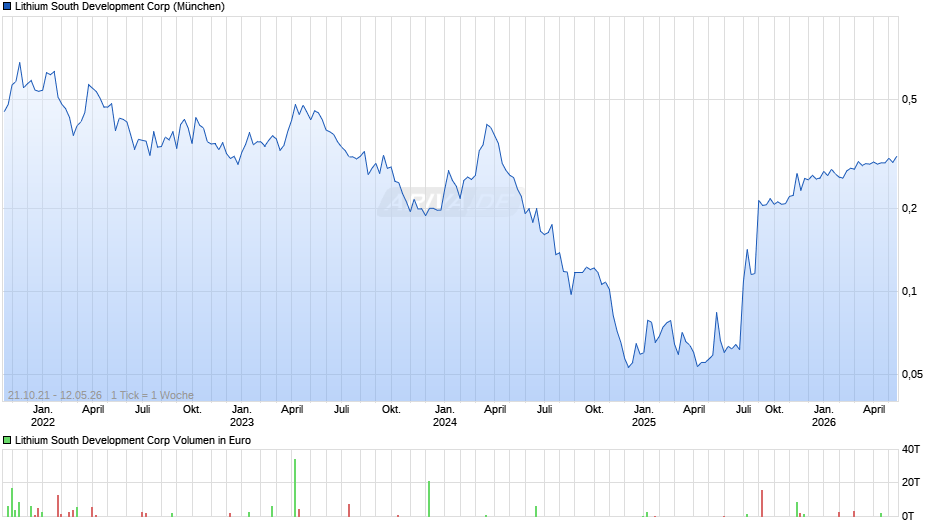Viewport: 940px width, 526px height.
Task: Click the tallest green volume bar near April 2023
Action: coord(295,488)
